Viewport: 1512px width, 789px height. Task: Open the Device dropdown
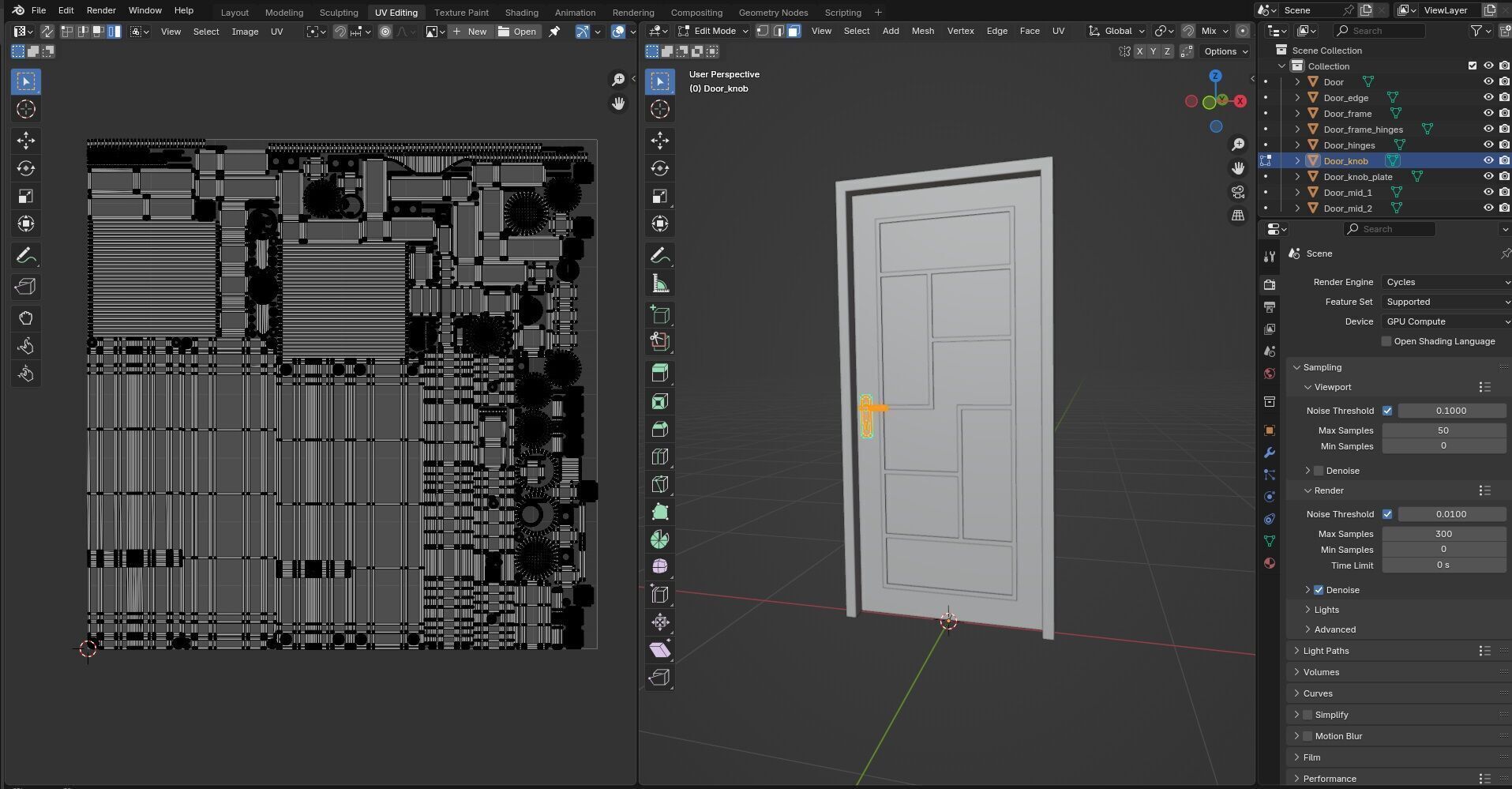1446,321
